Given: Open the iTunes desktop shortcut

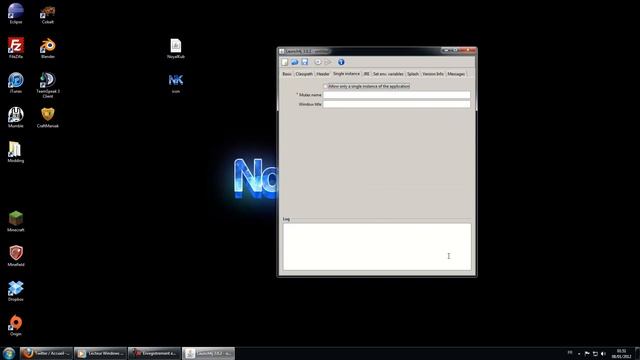Looking at the screenshot, I should click(16, 82).
